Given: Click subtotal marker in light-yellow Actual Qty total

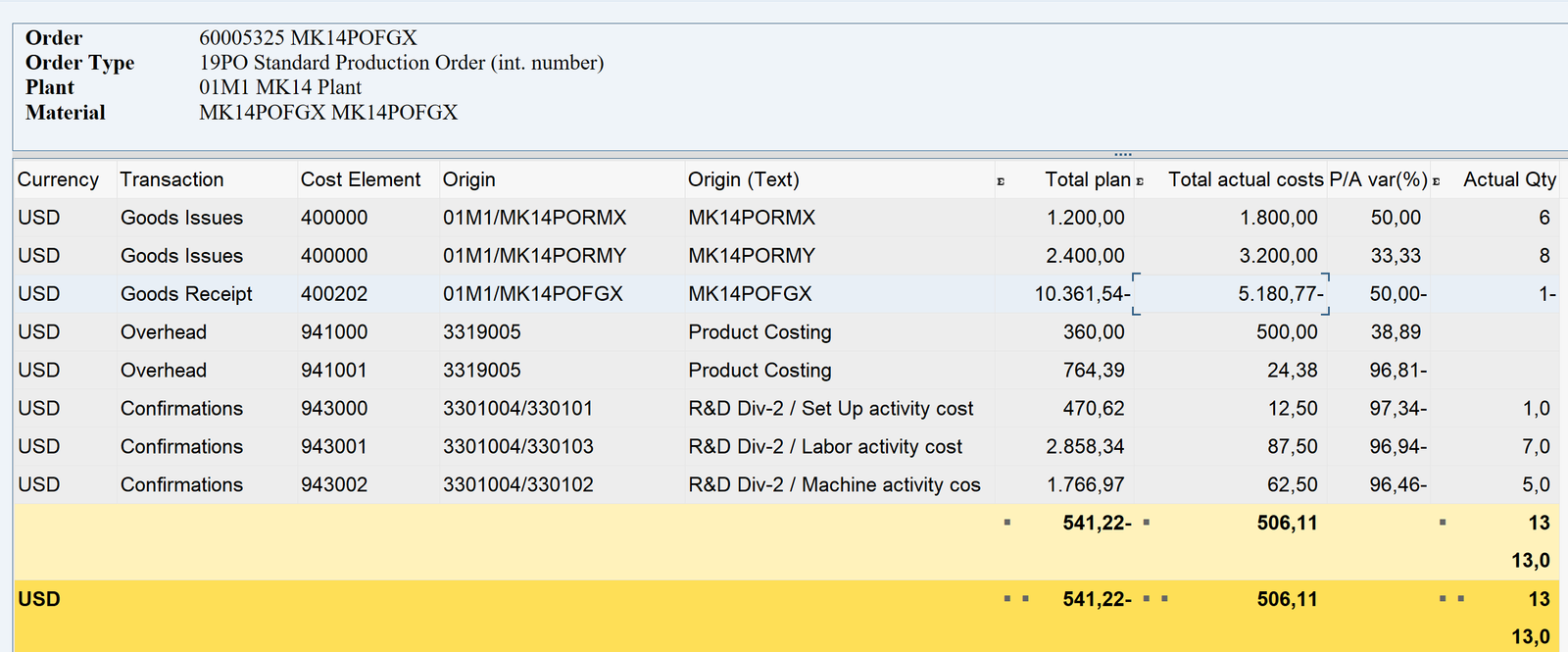Looking at the screenshot, I should [x=1443, y=523].
